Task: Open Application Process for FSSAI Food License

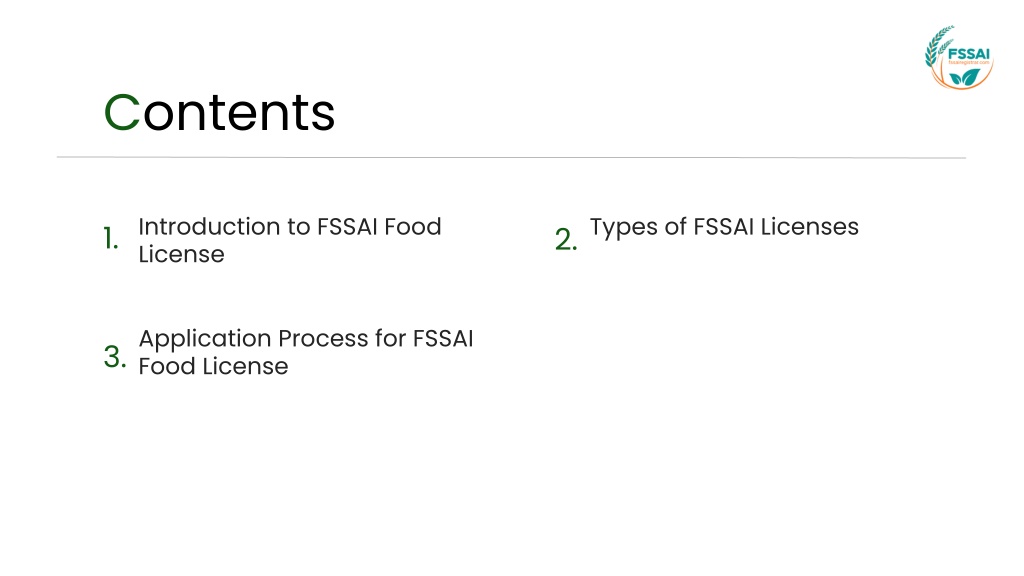Action: pos(306,352)
